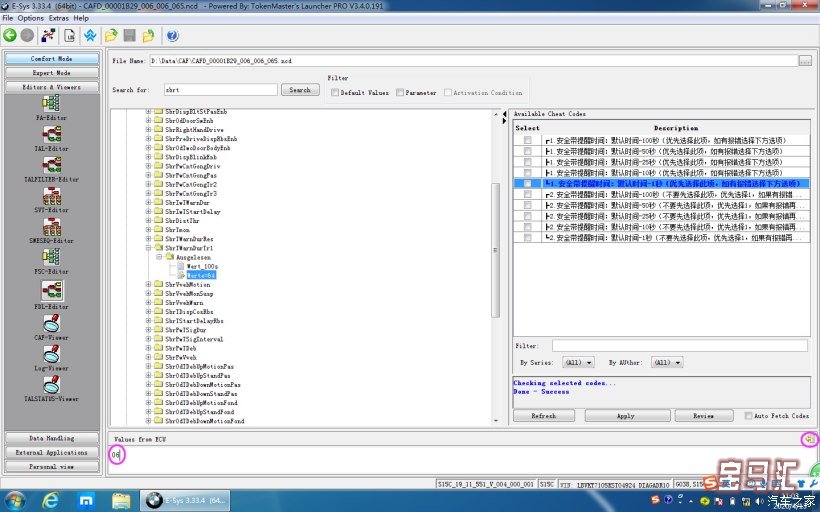Open the FDL-Editor
Image resolution: width=820 pixels, height=512 pixels.
[51, 295]
